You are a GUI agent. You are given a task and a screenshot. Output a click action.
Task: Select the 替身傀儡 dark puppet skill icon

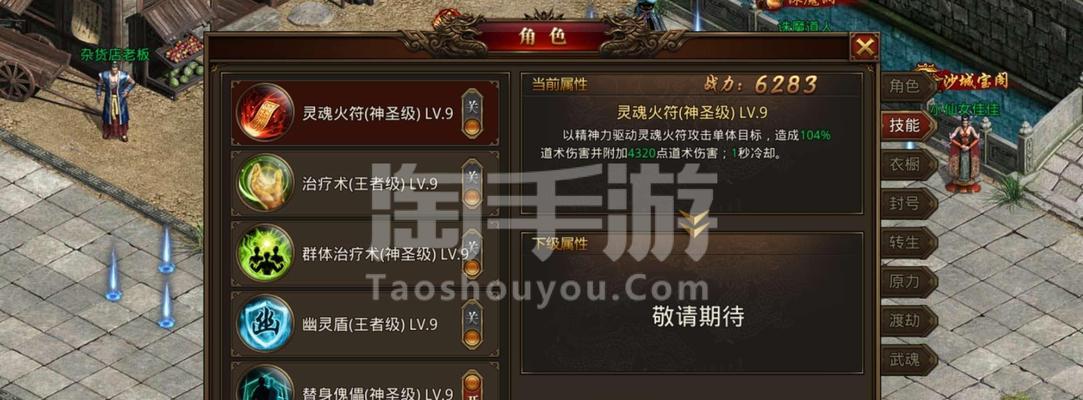coord(265,384)
